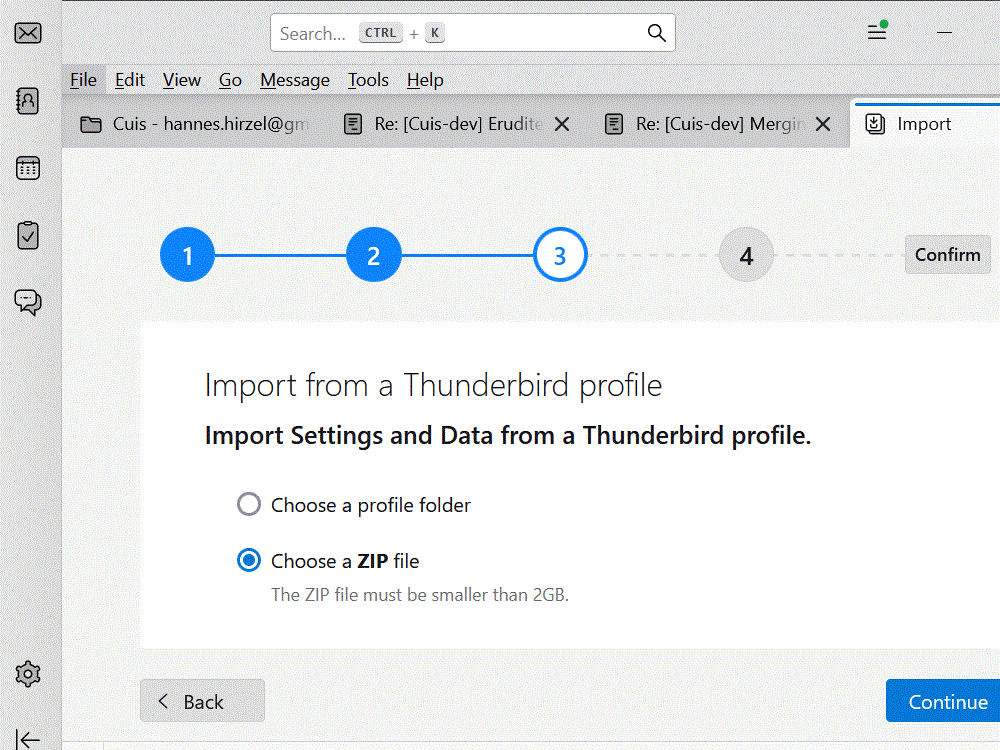Open the Calendar space icon
Screen dimensions: 1000x750
tap(28, 168)
